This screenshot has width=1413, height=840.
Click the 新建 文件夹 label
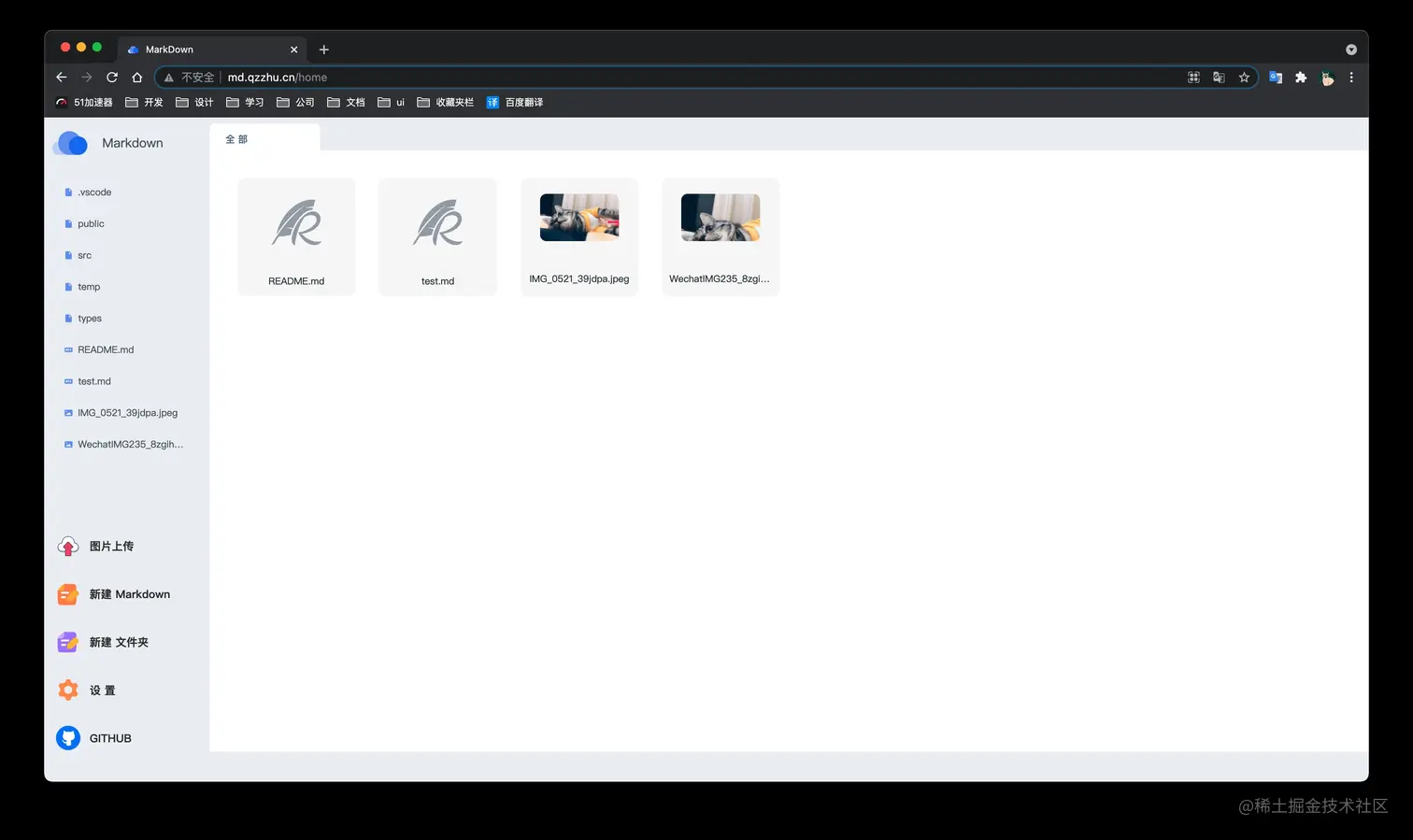point(119,642)
